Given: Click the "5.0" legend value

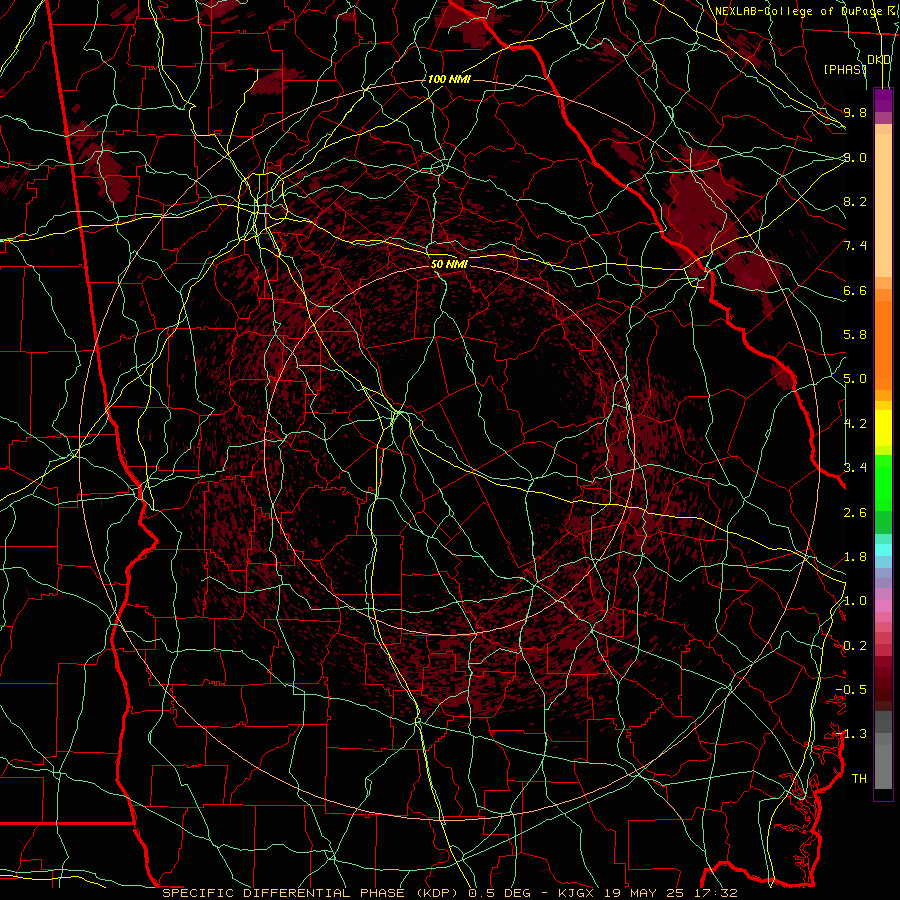Looking at the screenshot, I should click(855, 379).
